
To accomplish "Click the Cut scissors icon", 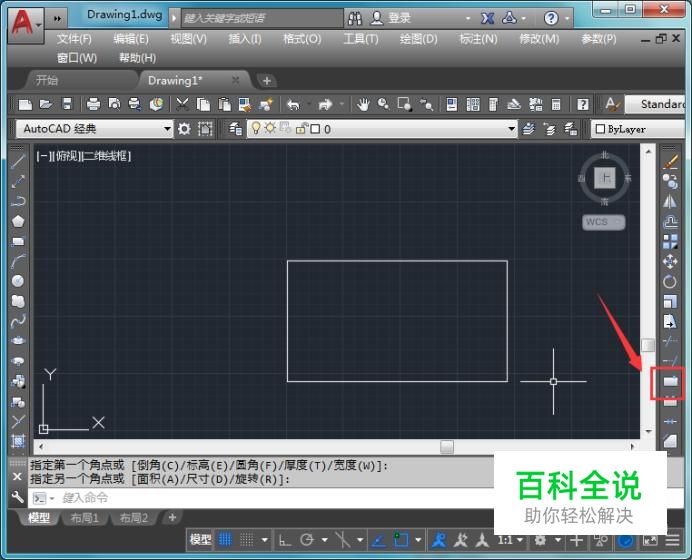I will pyautogui.click(x=182, y=105).
